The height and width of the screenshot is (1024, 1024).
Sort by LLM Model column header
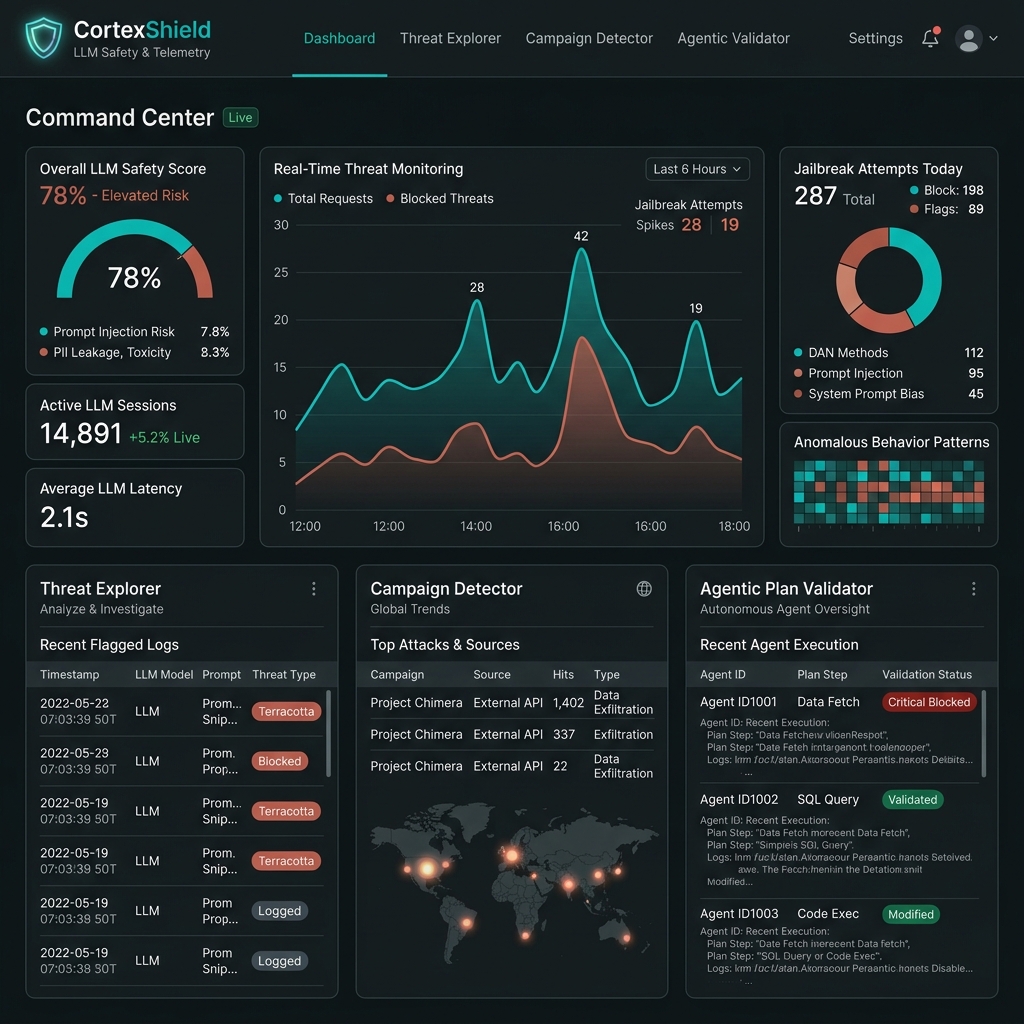coord(164,675)
